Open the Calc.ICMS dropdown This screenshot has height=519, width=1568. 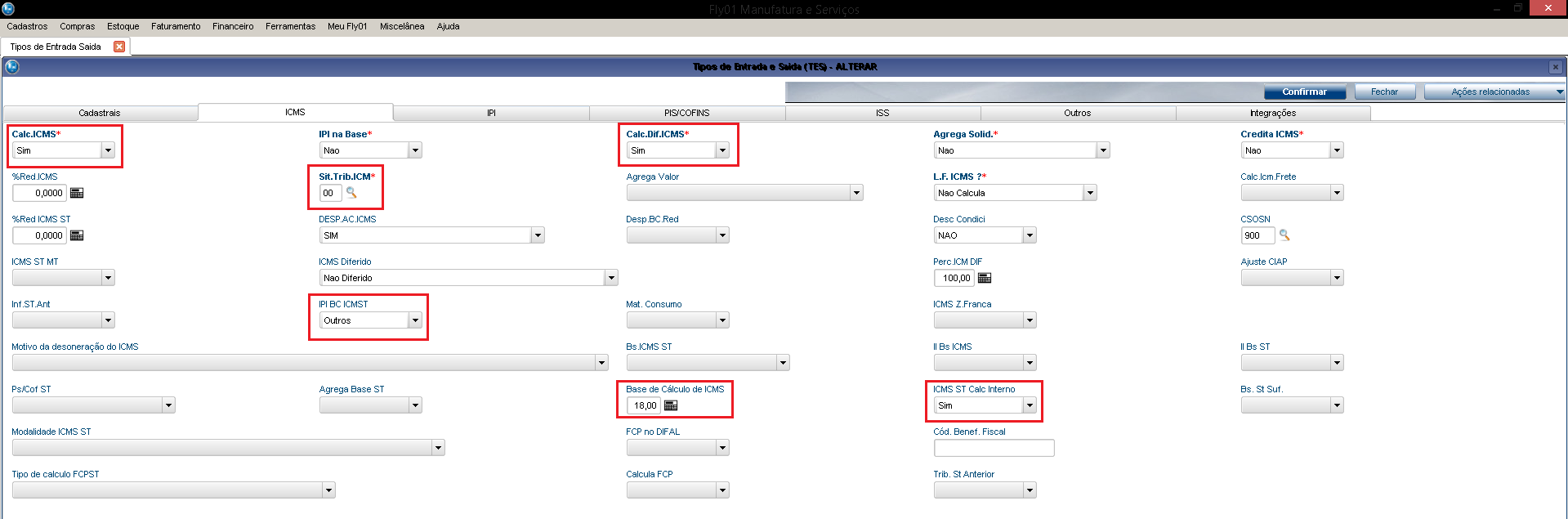tap(108, 150)
